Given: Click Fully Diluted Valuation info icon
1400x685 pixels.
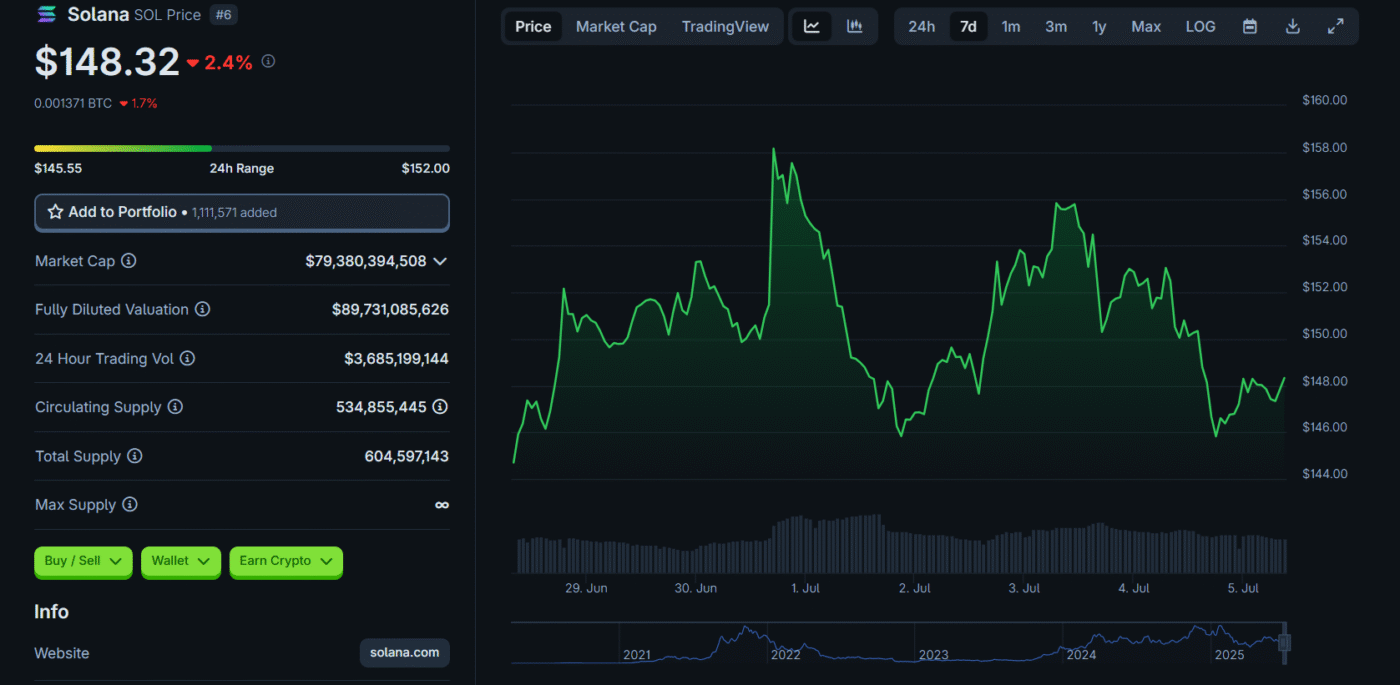Looking at the screenshot, I should 203,310.
